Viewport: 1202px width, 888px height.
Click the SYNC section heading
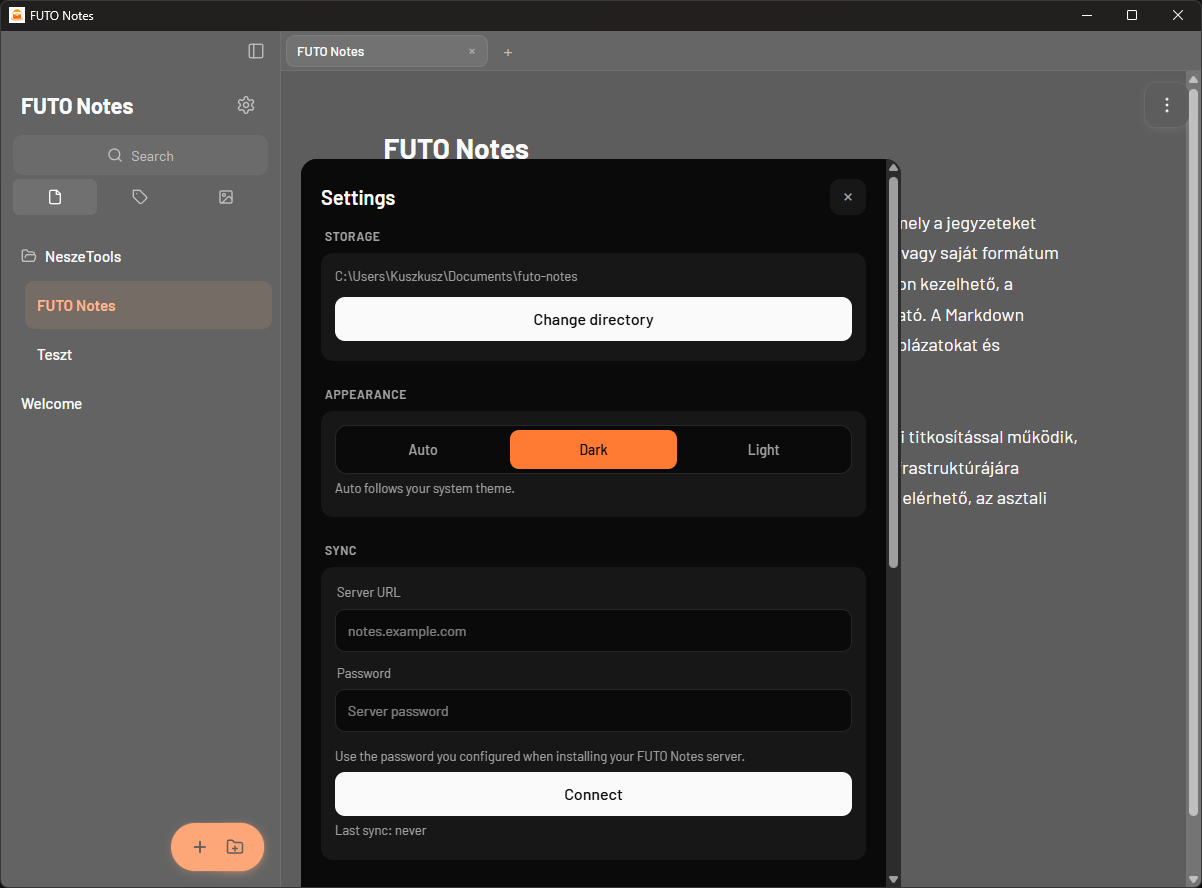pyautogui.click(x=341, y=551)
